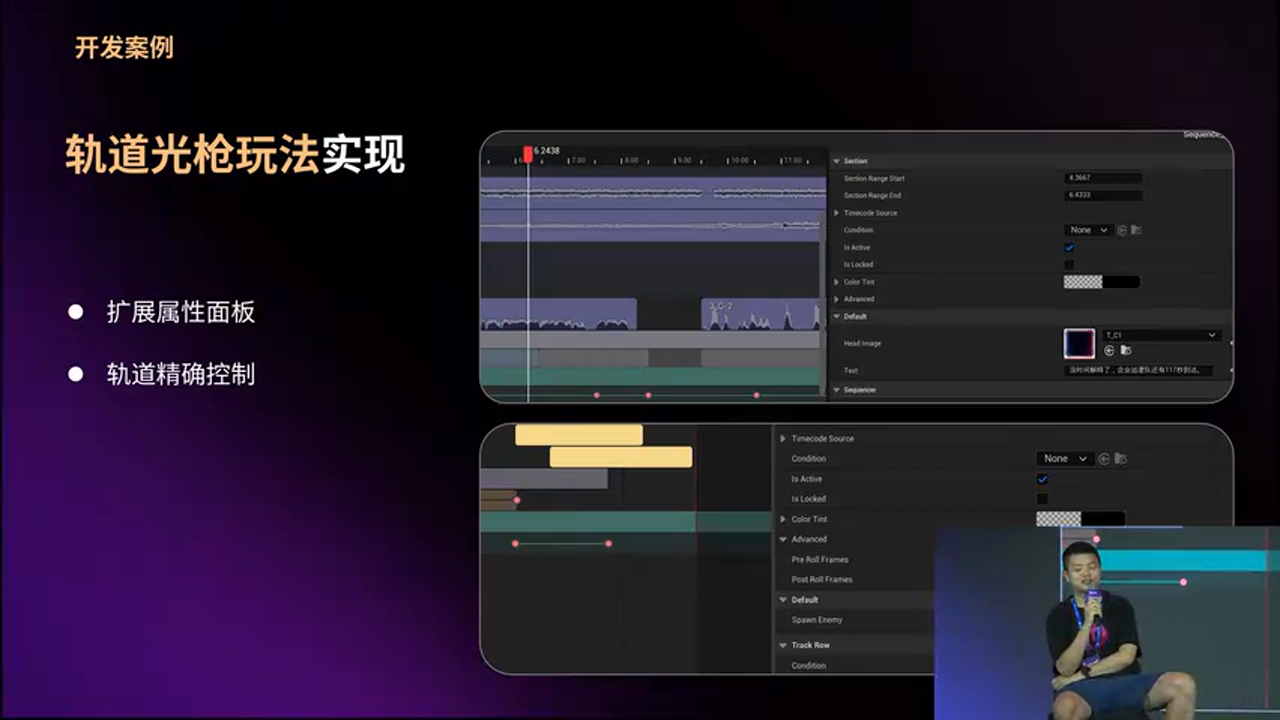Viewport: 1280px width, 720px height.
Task: Click the circular asset icon beside the lower Condition dropdown
Action: [1104, 458]
